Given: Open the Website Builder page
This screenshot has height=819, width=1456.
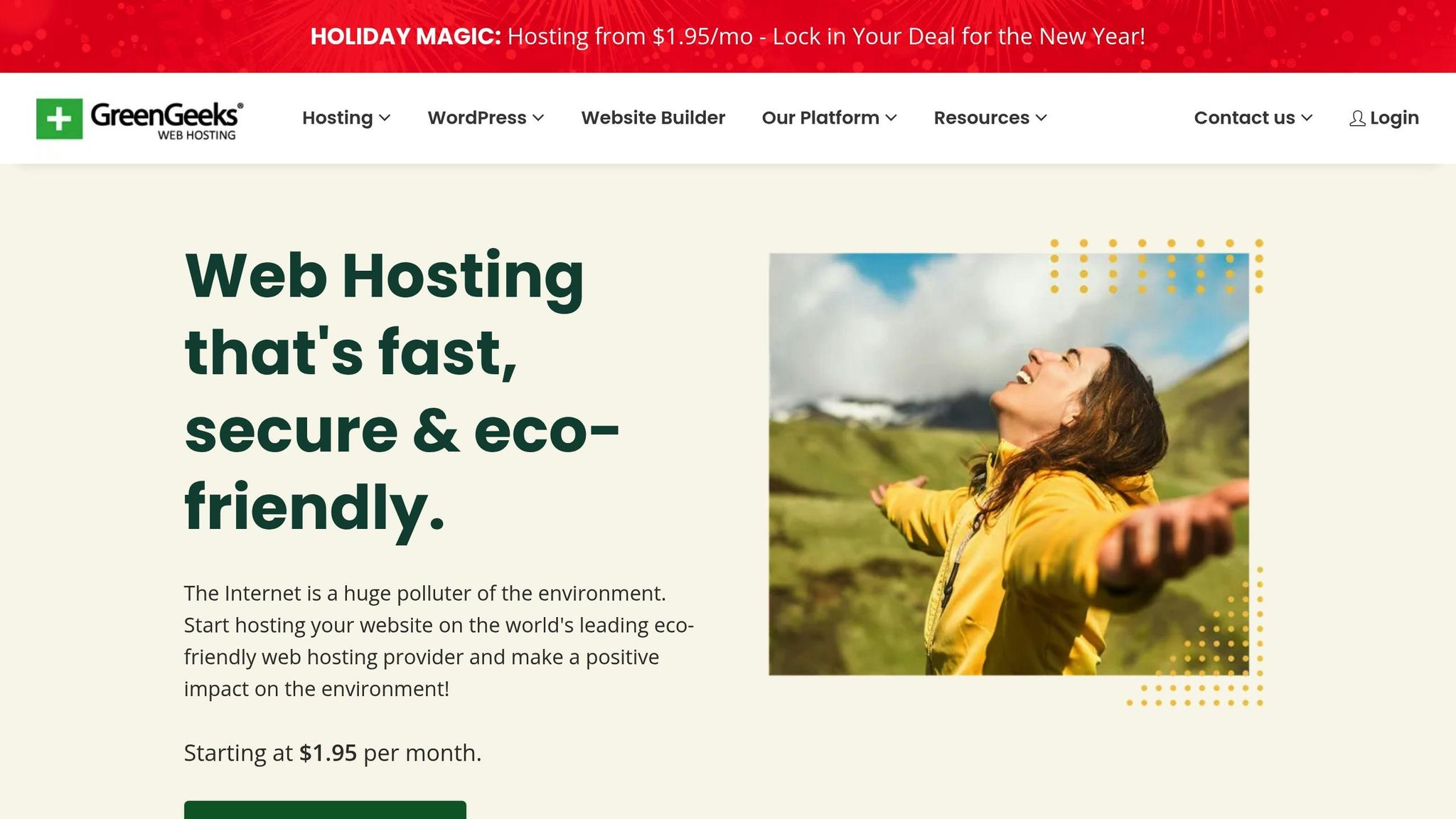Looking at the screenshot, I should tap(653, 118).
